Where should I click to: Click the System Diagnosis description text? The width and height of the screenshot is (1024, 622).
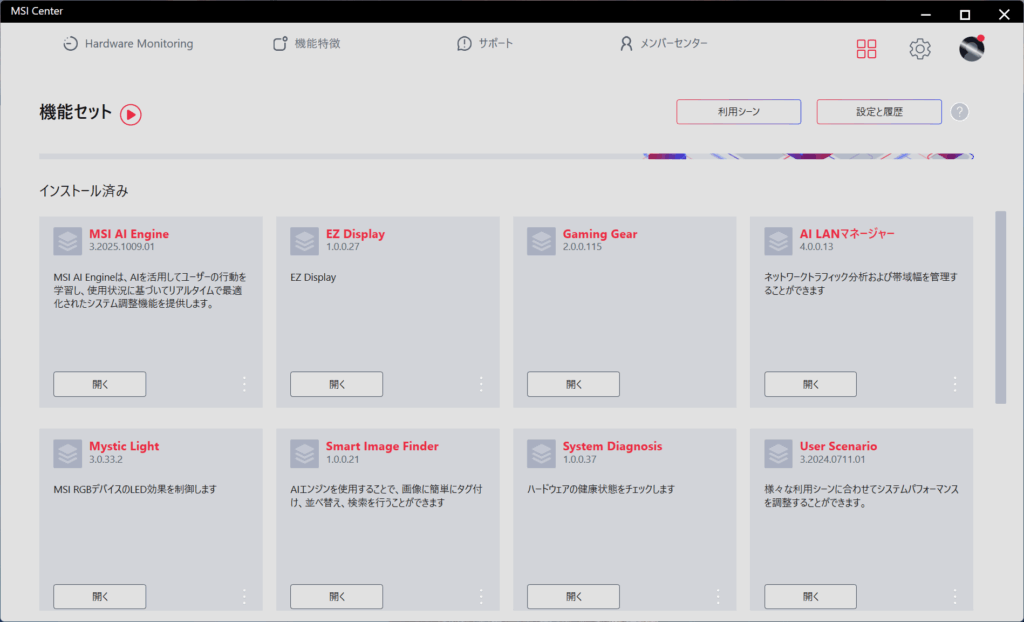coord(601,489)
